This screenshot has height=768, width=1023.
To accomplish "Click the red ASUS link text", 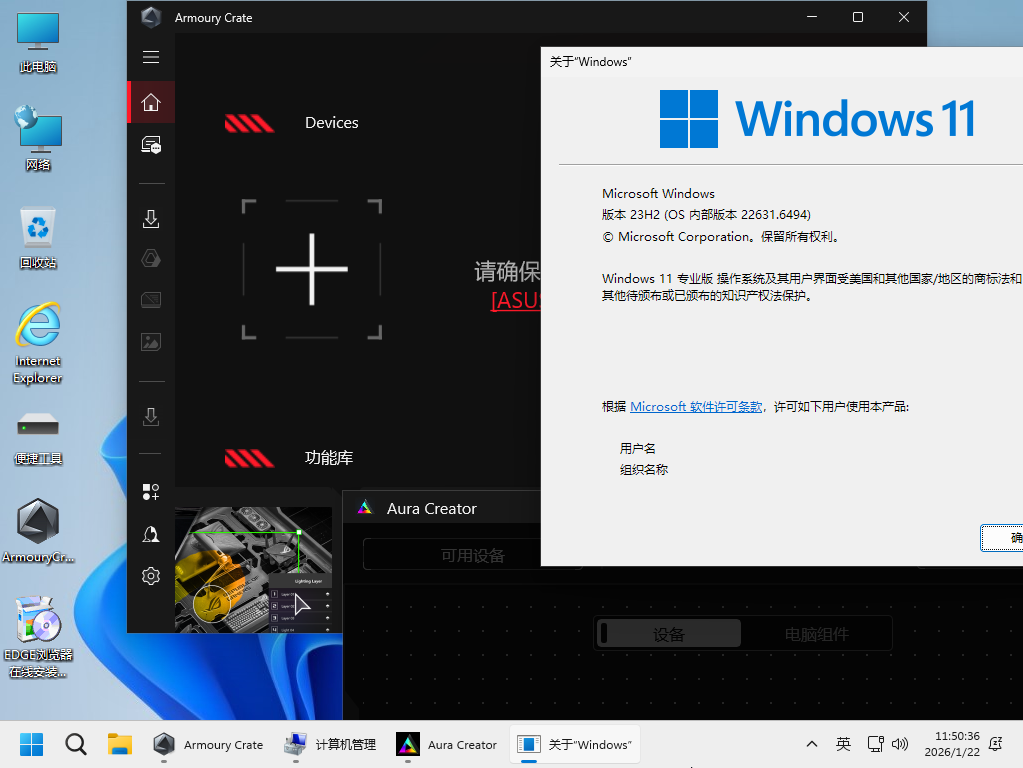I will (515, 300).
